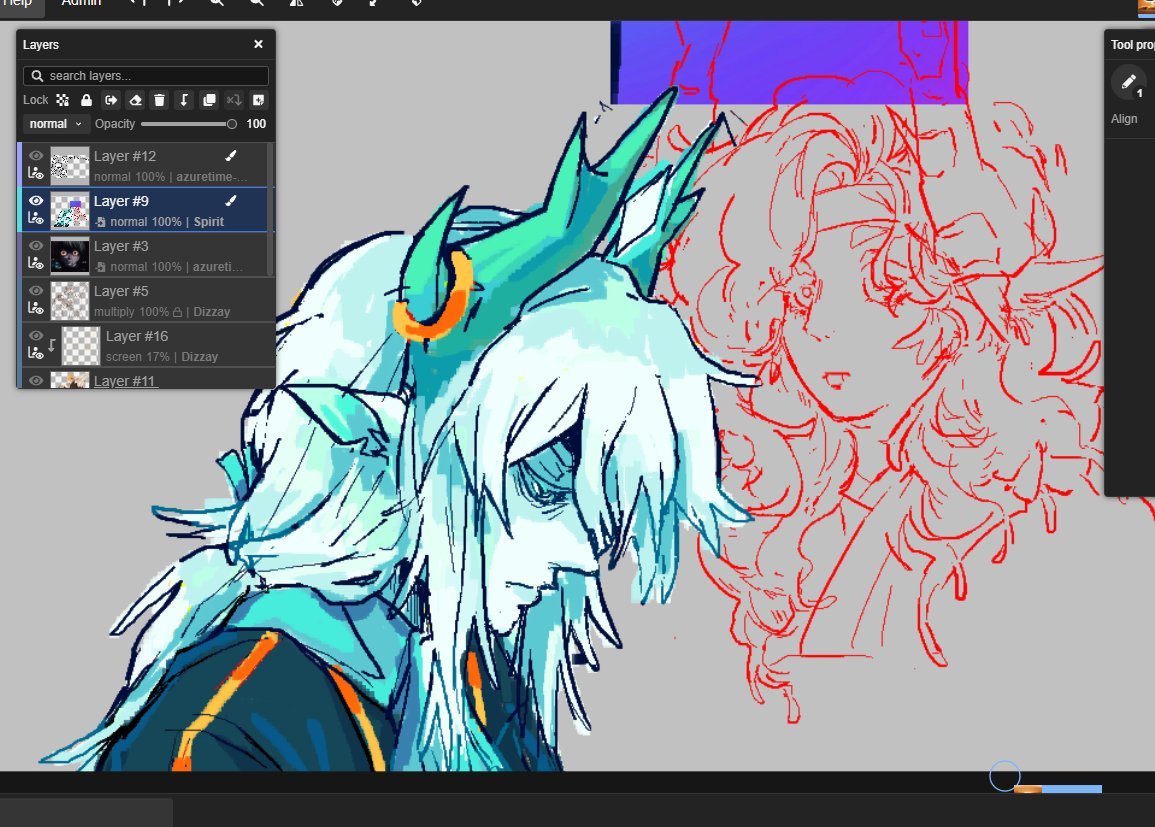The image size is (1155, 827).
Task: Click the move layer out arrow icon
Action: pyautogui.click(x=111, y=100)
